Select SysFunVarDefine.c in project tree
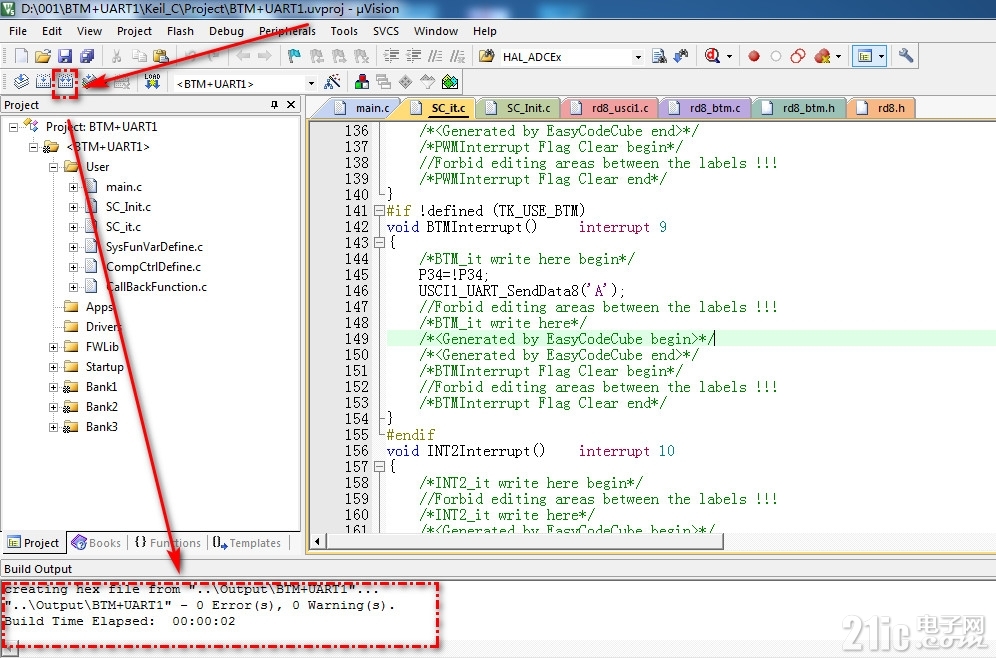This screenshot has width=996, height=658. point(154,247)
